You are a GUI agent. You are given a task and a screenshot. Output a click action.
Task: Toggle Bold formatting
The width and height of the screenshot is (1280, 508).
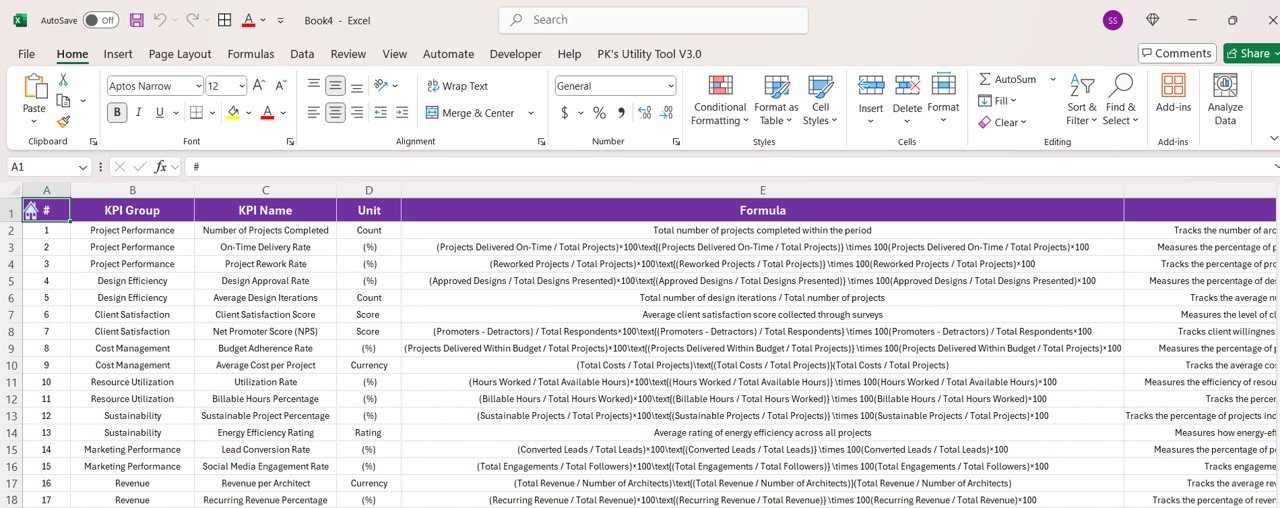click(x=117, y=113)
